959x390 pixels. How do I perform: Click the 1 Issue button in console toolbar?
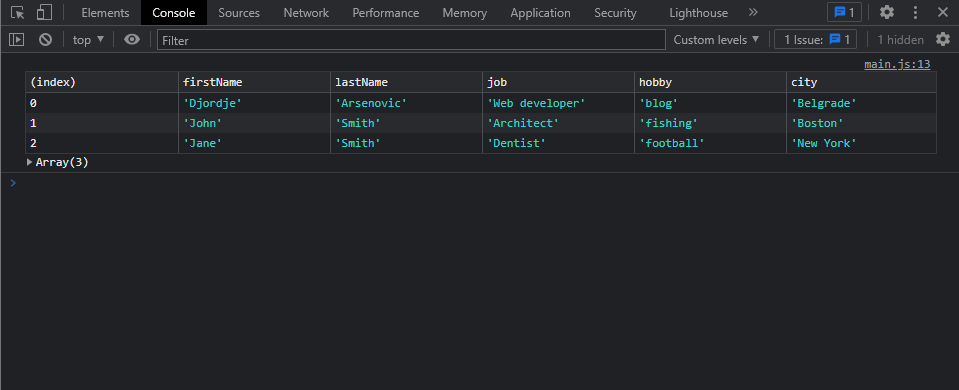coord(815,40)
